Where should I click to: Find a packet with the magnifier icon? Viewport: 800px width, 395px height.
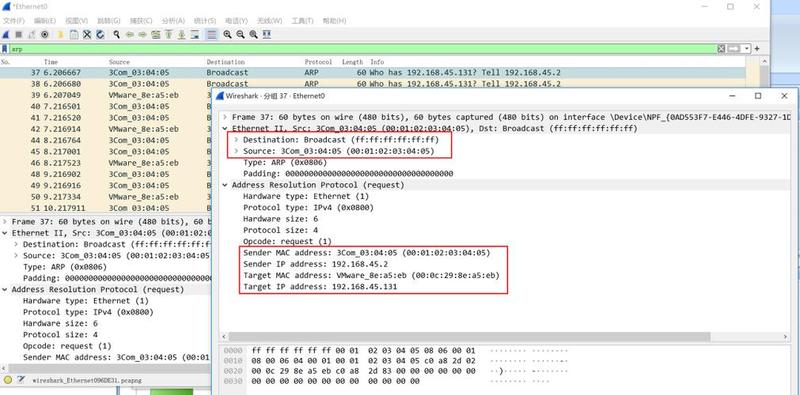pyautogui.click(x=116, y=35)
